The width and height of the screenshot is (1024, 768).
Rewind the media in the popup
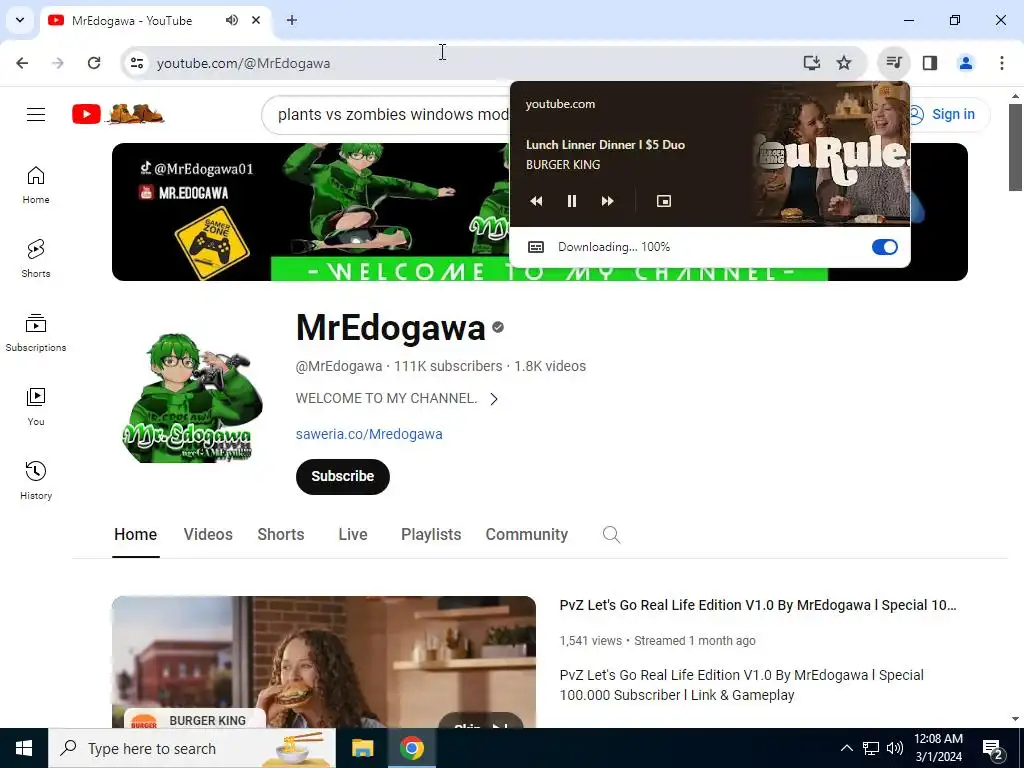(536, 201)
